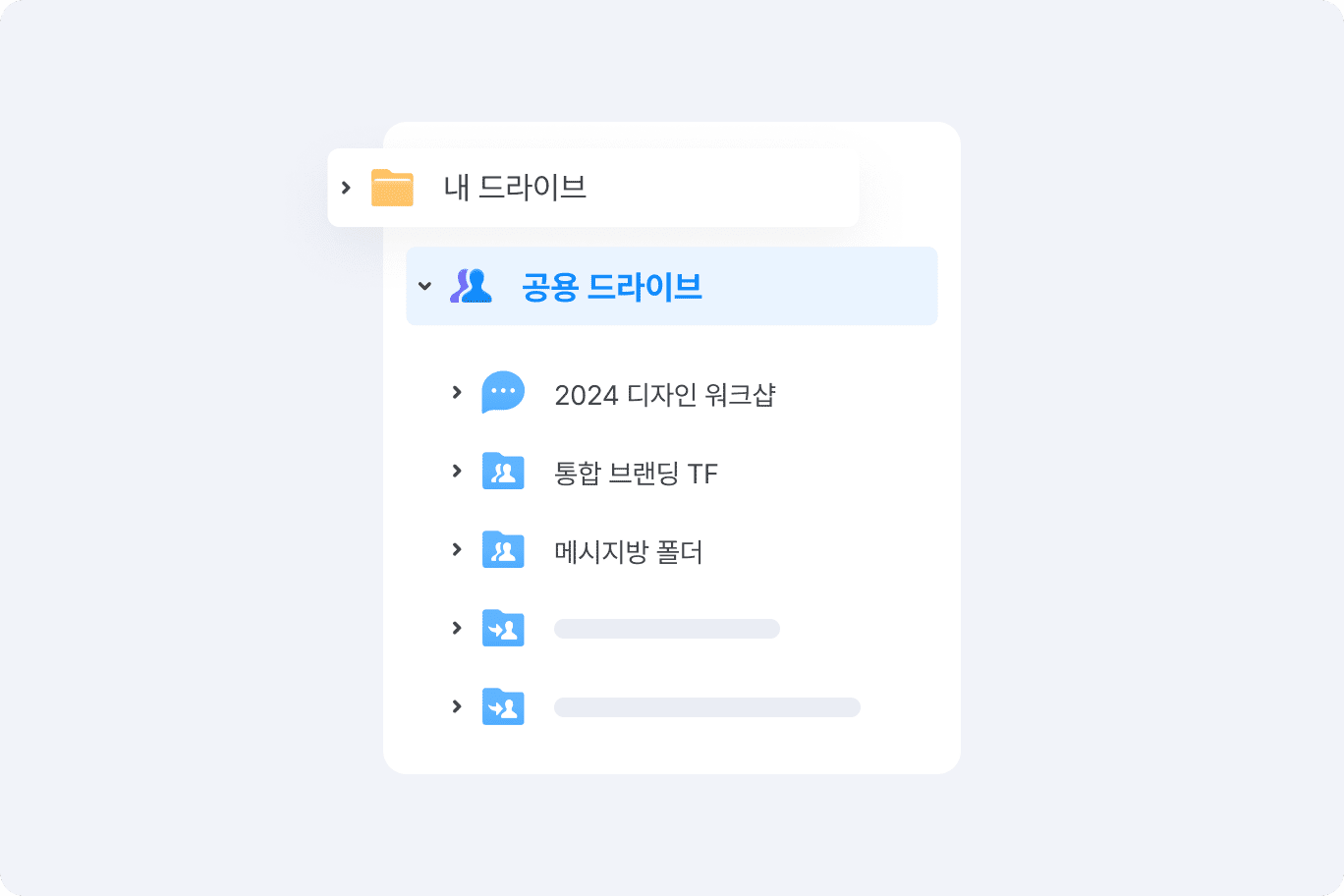Expand the 내 드라이브 tree node

346,188
